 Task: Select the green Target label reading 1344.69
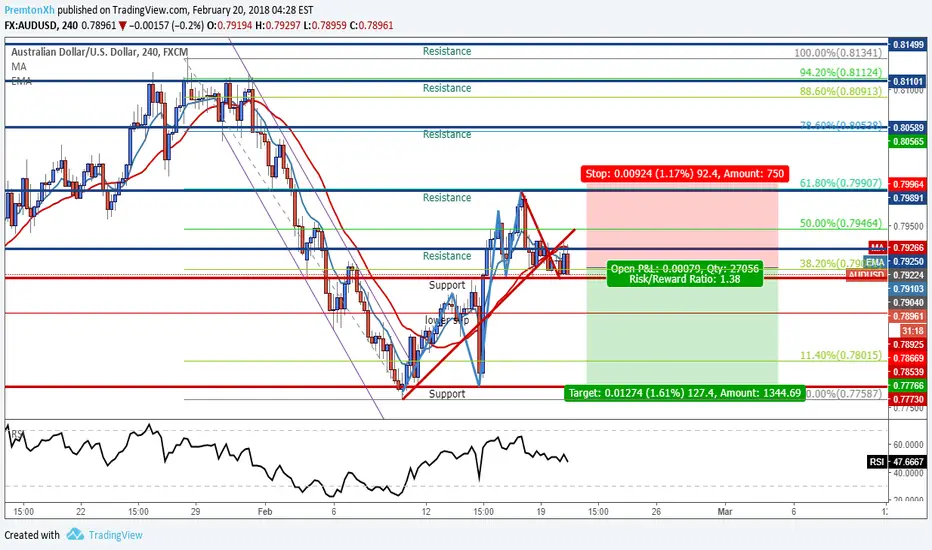pos(685,393)
